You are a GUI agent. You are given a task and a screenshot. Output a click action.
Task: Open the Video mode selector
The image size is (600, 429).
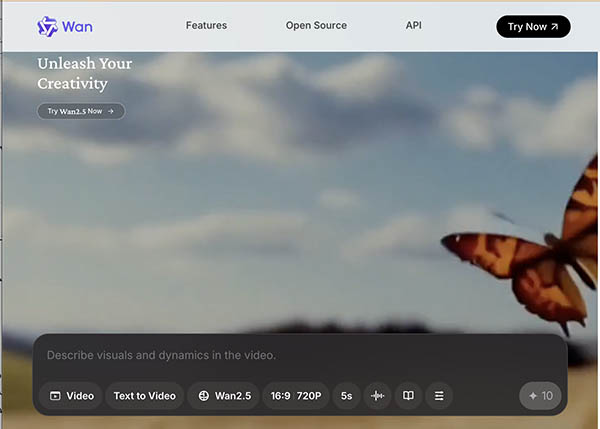71,396
